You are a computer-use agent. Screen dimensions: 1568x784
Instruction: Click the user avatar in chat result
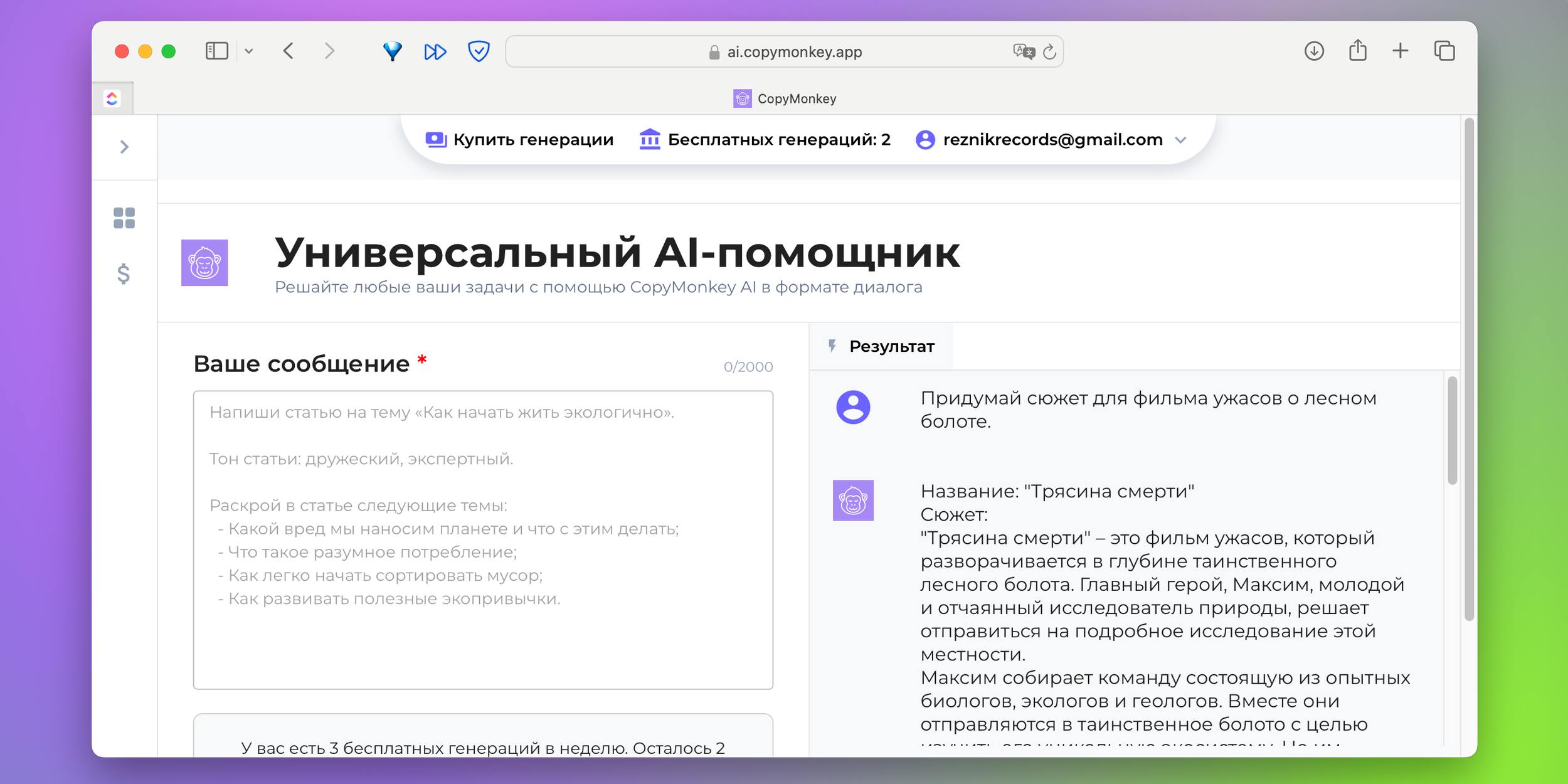coord(853,407)
